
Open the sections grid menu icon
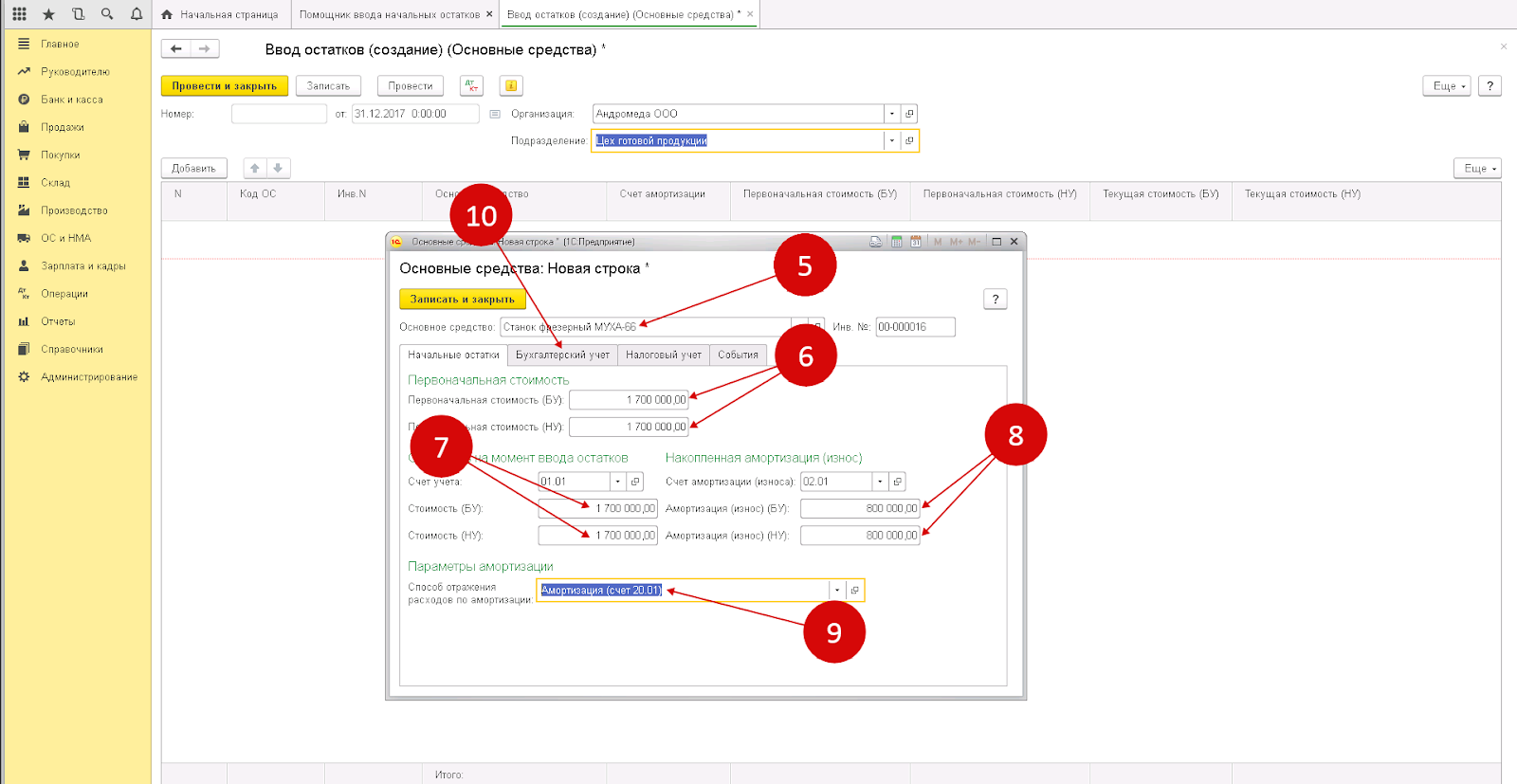pos(19,14)
